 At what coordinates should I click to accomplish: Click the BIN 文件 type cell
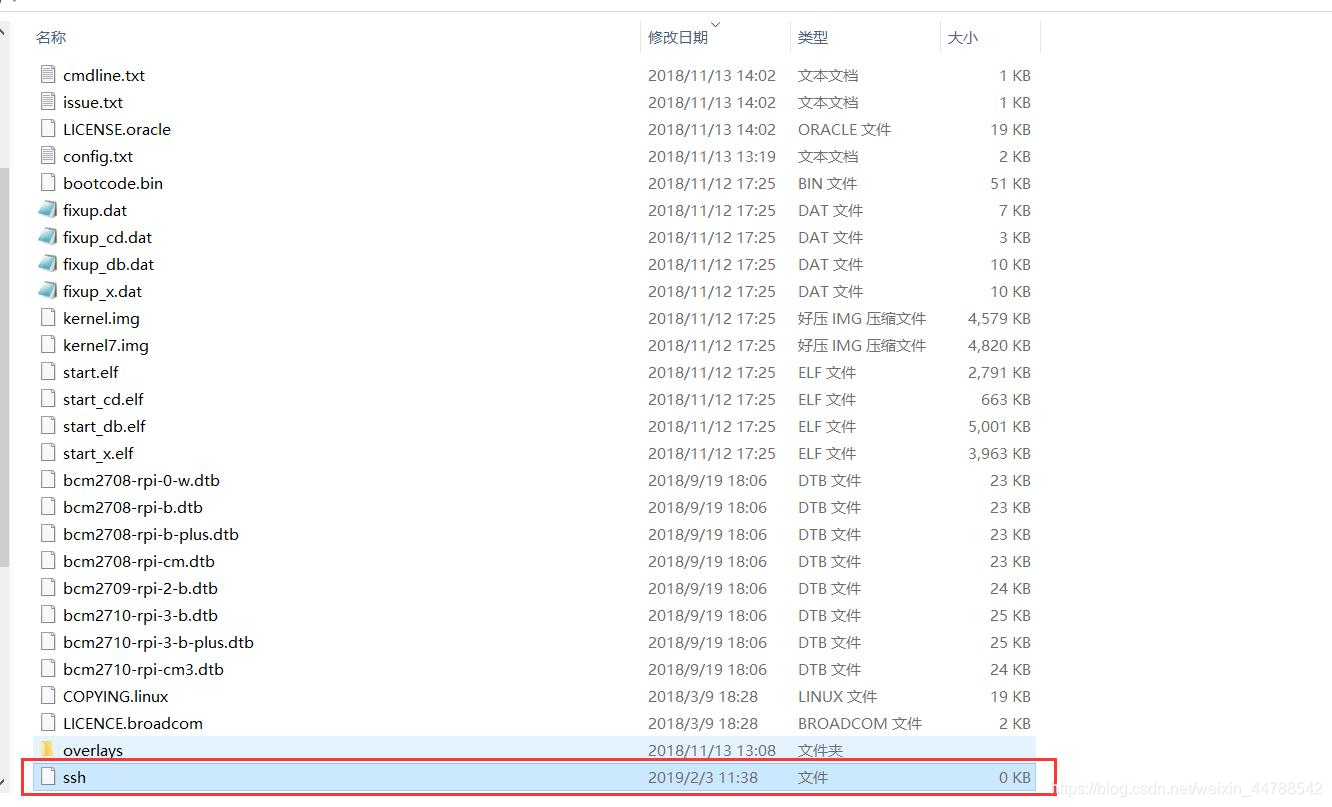click(827, 183)
